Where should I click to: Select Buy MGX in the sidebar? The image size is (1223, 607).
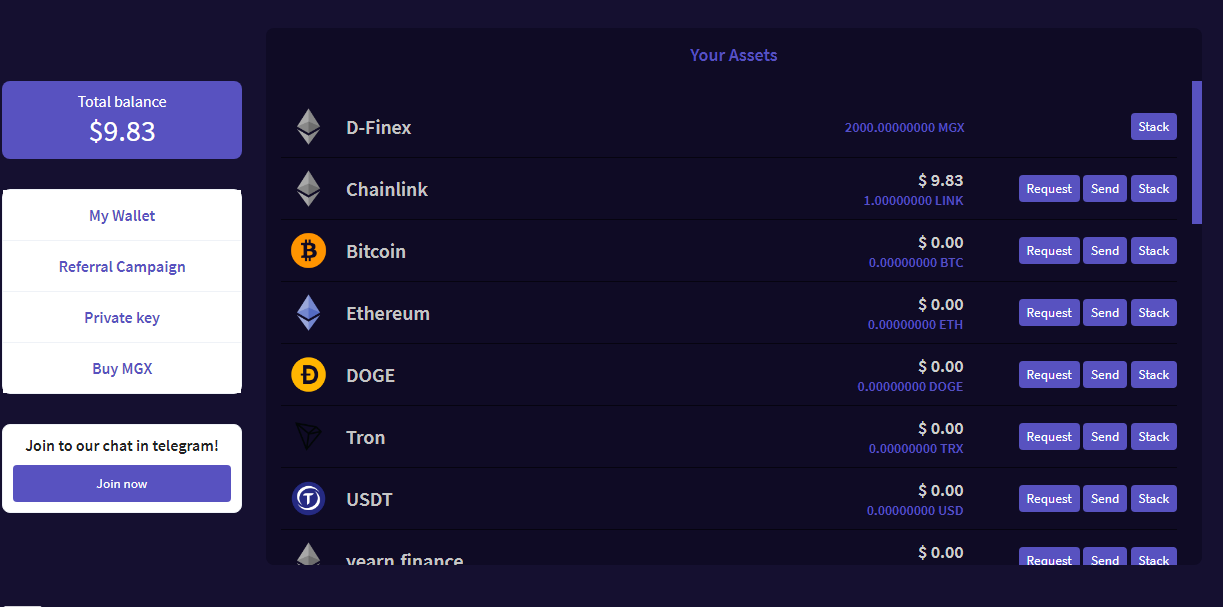pos(122,369)
